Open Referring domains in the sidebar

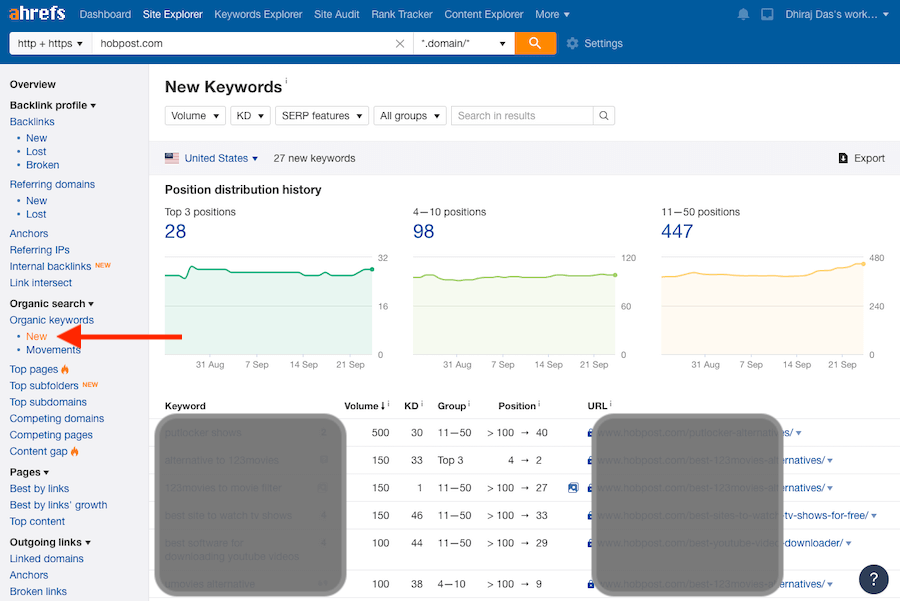52,184
